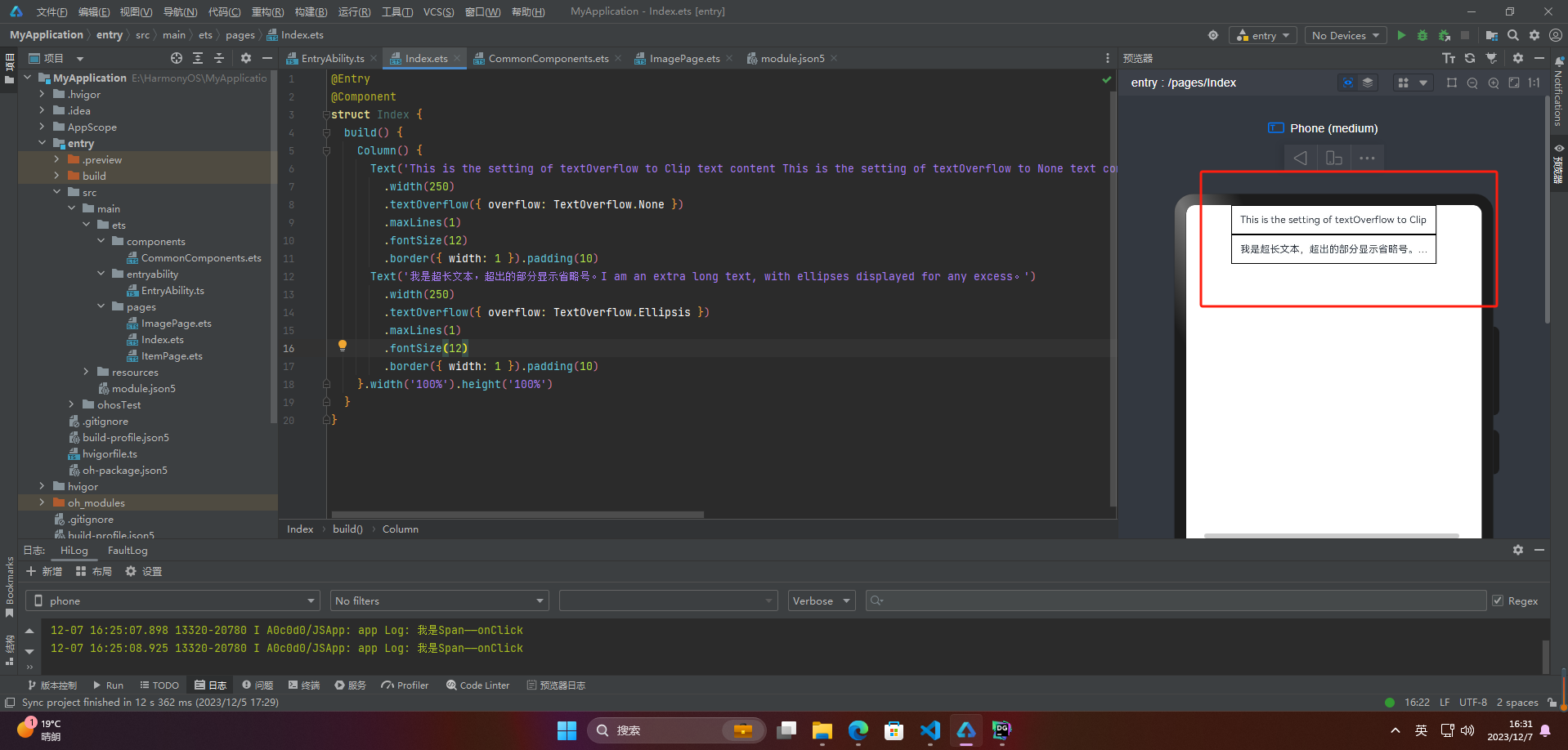Open the phone device dropdown in log panel
The height and width of the screenshot is (750, 1568).
pyautogui.click(x=172, y=600)
